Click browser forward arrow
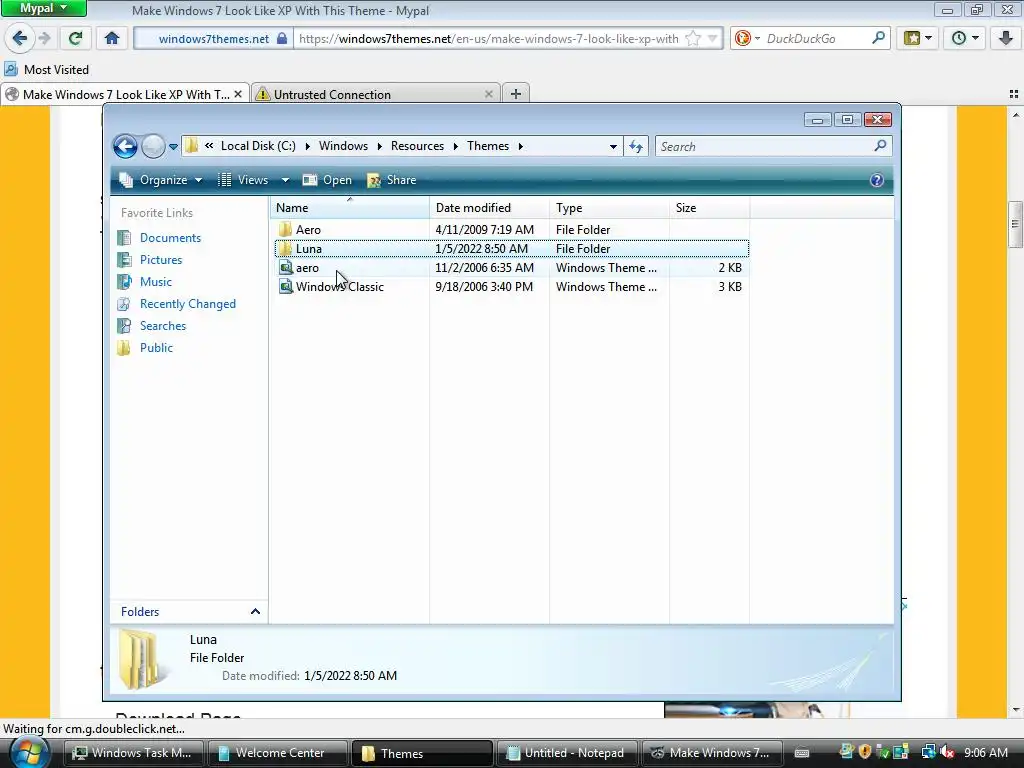The width and height of the screenshot is (1024, 768). (44, 39)
